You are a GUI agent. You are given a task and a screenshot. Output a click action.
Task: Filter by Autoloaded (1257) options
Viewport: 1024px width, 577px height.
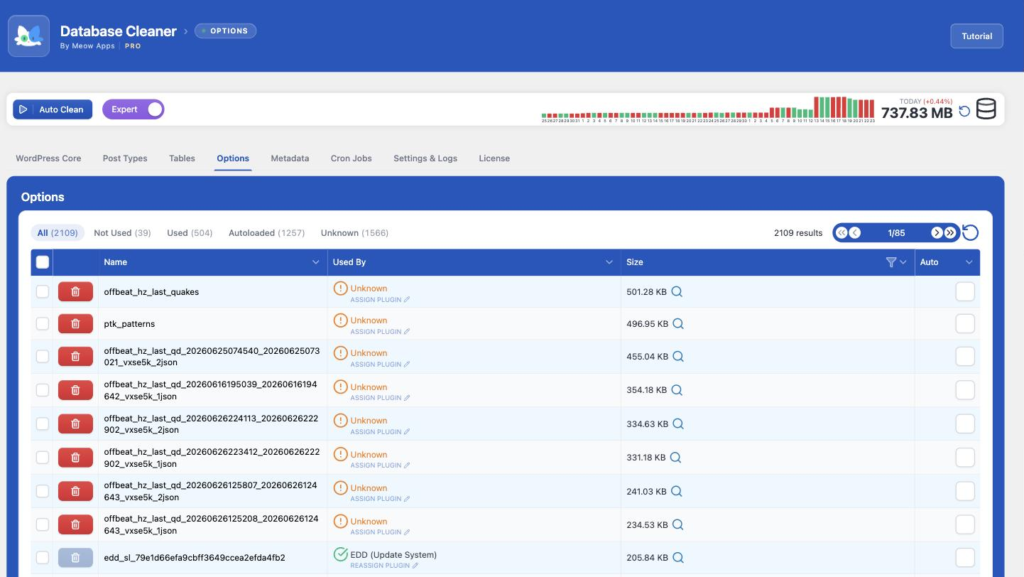pos(266,233)
